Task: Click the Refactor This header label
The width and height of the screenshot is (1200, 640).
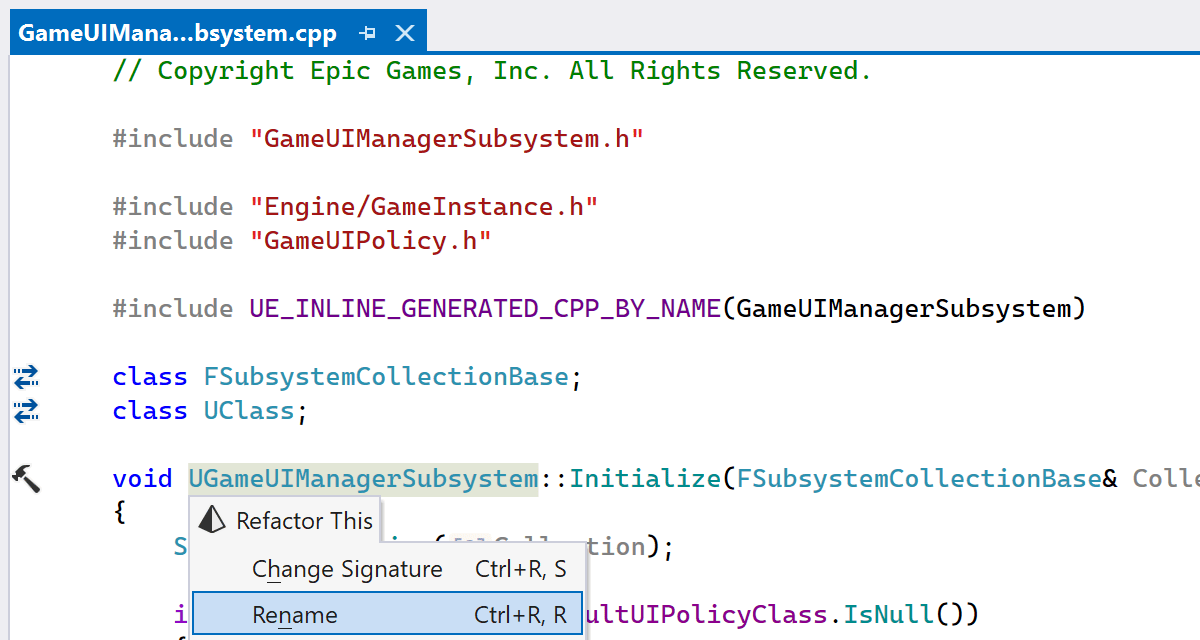Action: [304, 521]
